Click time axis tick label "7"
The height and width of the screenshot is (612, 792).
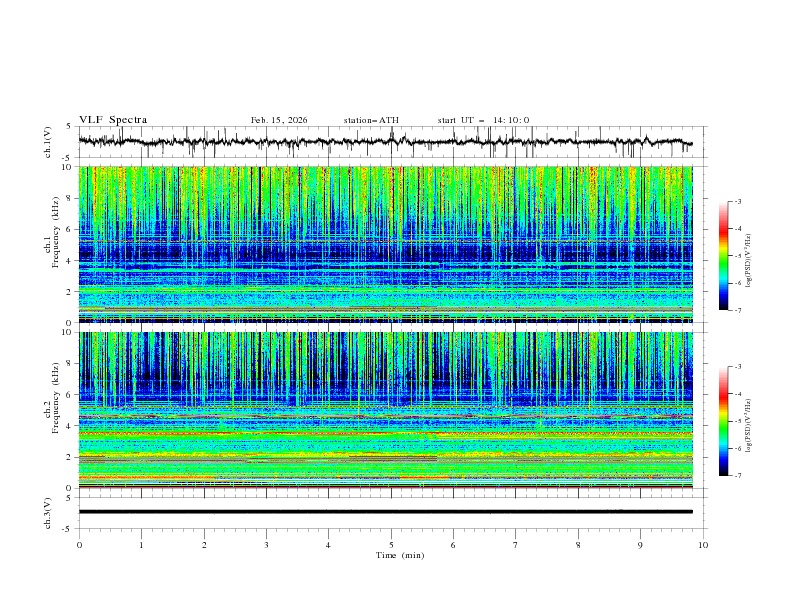[x=516, y=545]
